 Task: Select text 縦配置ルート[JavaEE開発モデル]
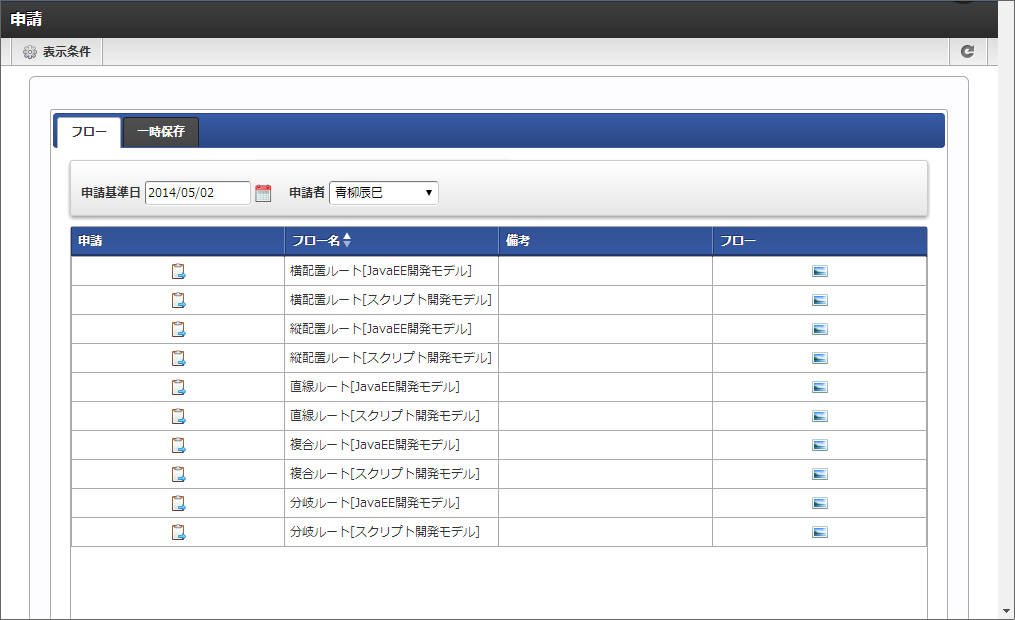(x=381, y=329)
